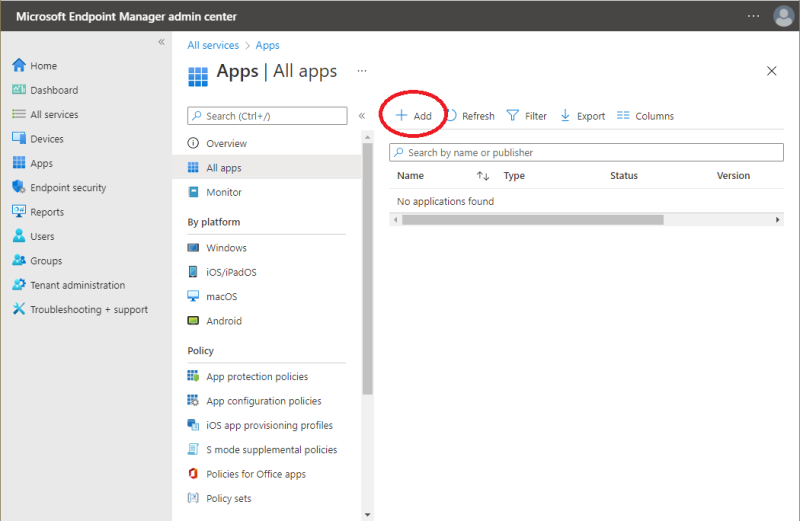
Task: Open Devices icon in left sidebar
Action: coord(19,138)
